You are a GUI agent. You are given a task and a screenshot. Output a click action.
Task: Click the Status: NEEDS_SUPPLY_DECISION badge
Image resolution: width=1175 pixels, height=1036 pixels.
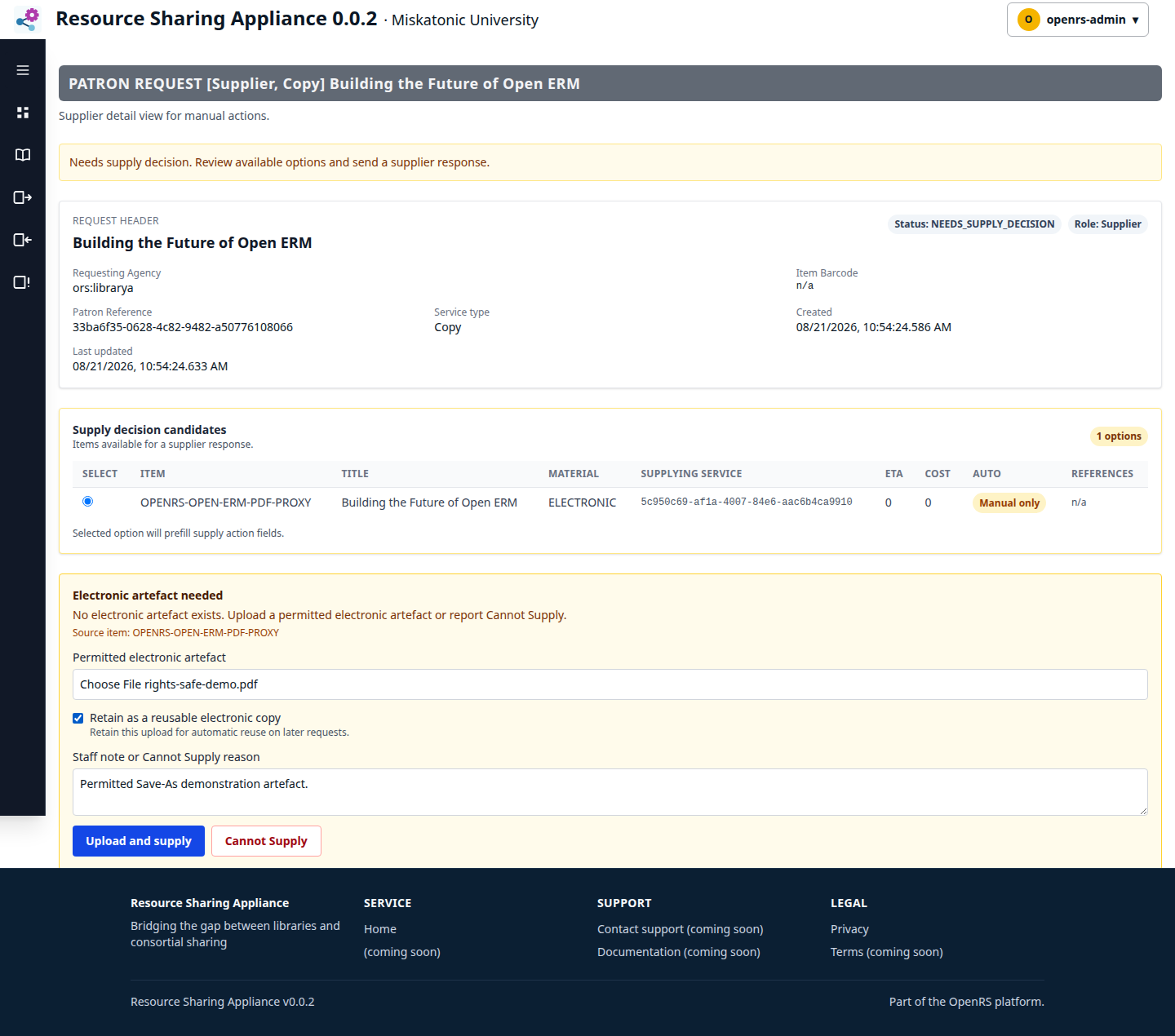[974, 224]
